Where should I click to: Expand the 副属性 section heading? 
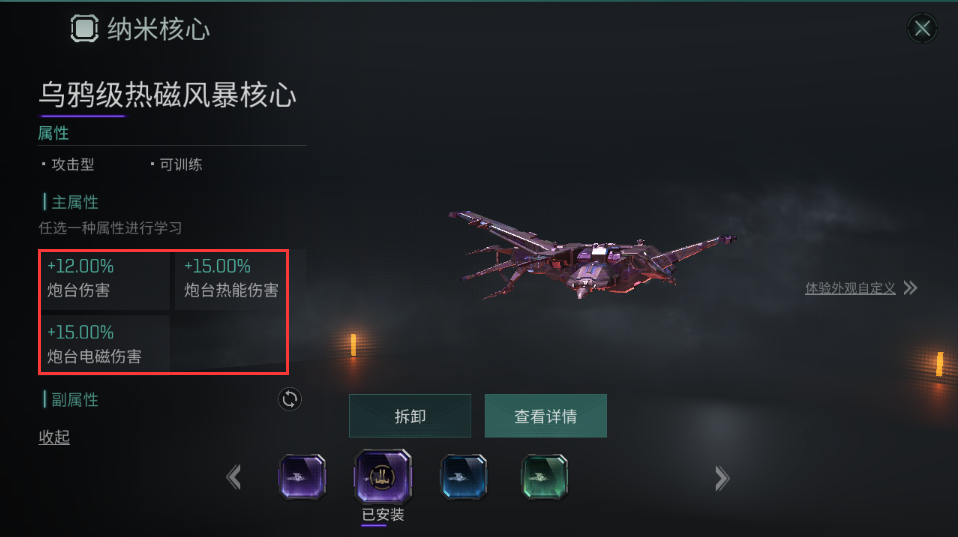(75, 400)
